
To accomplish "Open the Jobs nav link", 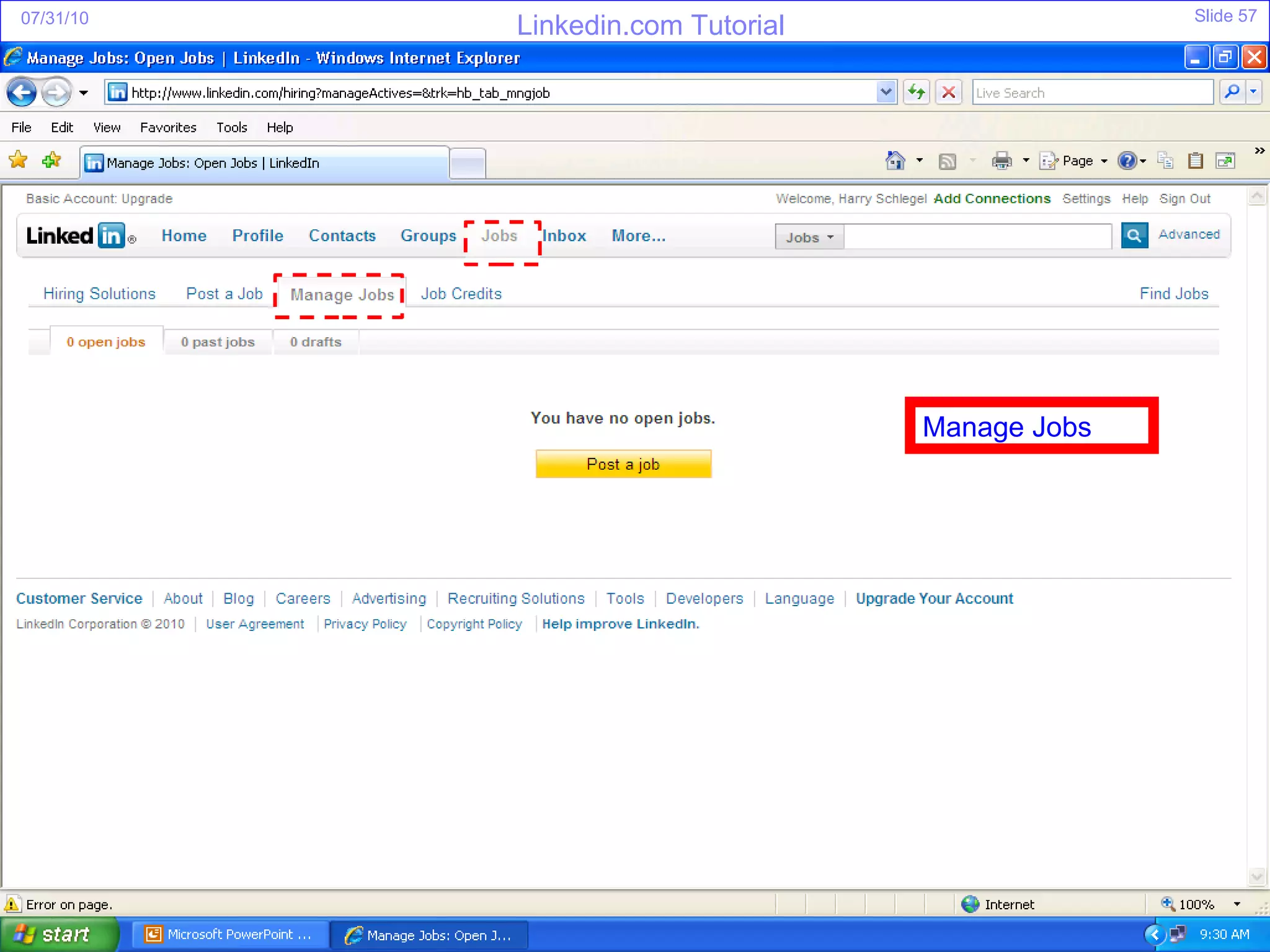I will 499,236.
